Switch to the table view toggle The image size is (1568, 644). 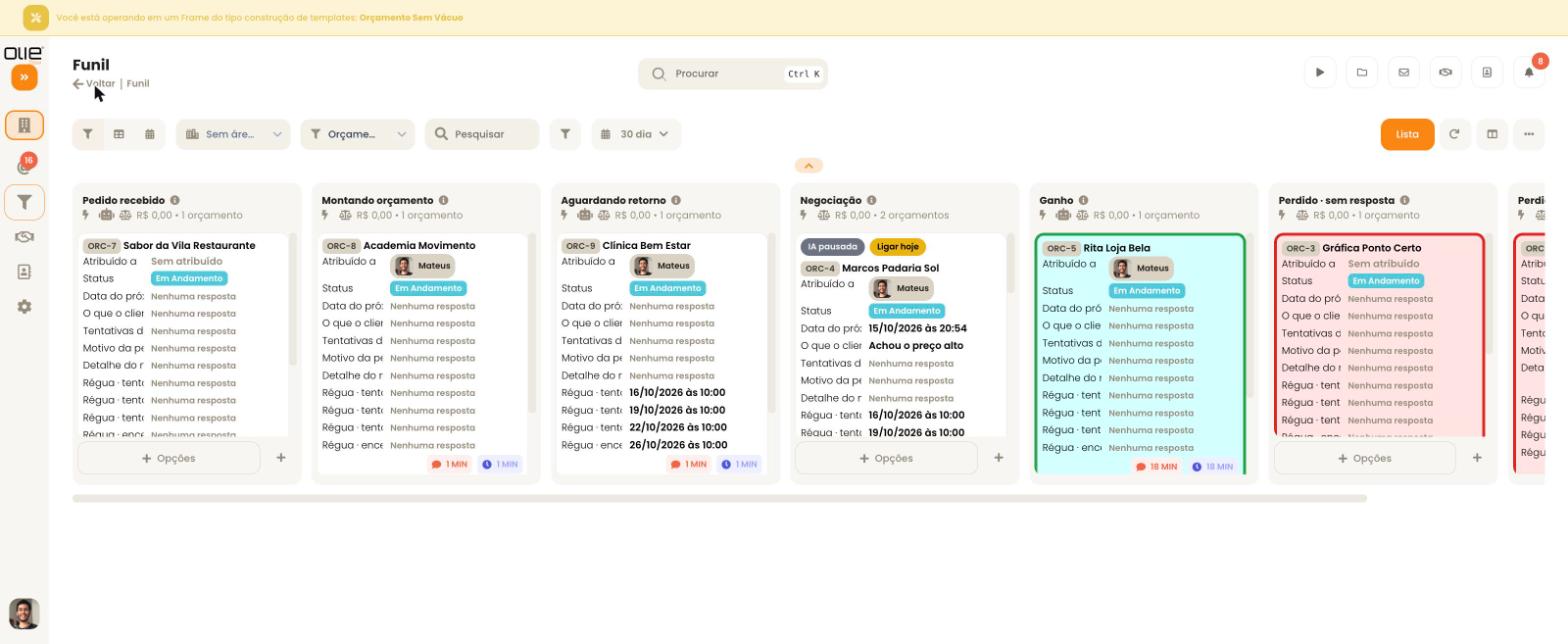(x=119, y=134)
